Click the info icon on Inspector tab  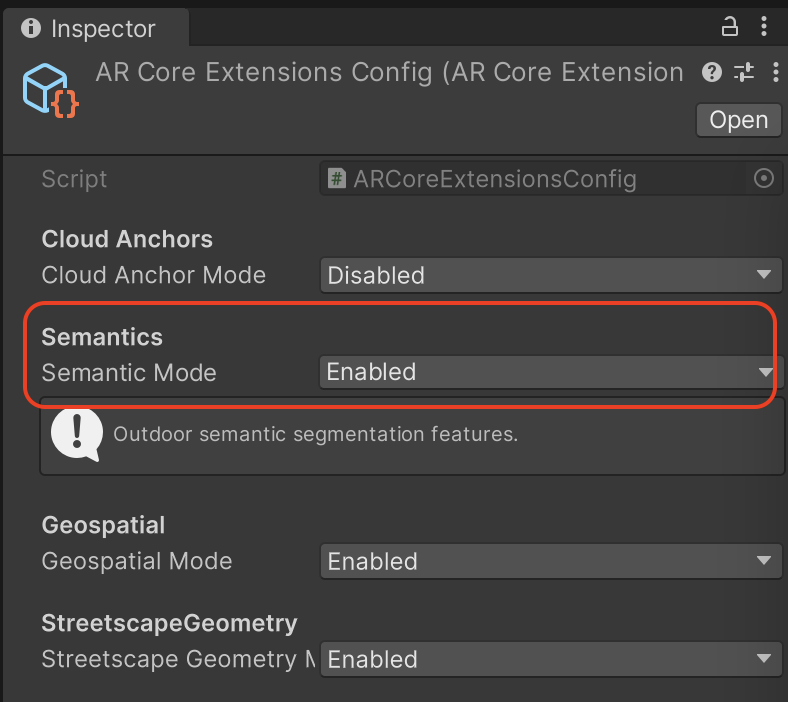click(x=31, y=28)
